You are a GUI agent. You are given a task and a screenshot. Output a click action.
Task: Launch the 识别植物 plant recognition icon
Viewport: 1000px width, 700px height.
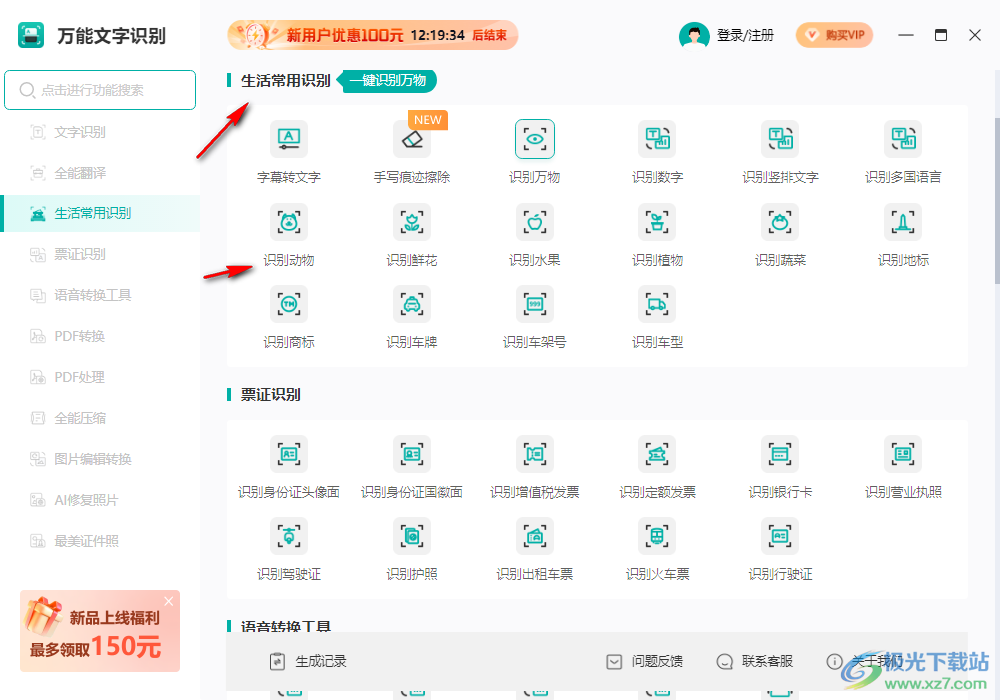pyautogui.click(x=658, y=222)
